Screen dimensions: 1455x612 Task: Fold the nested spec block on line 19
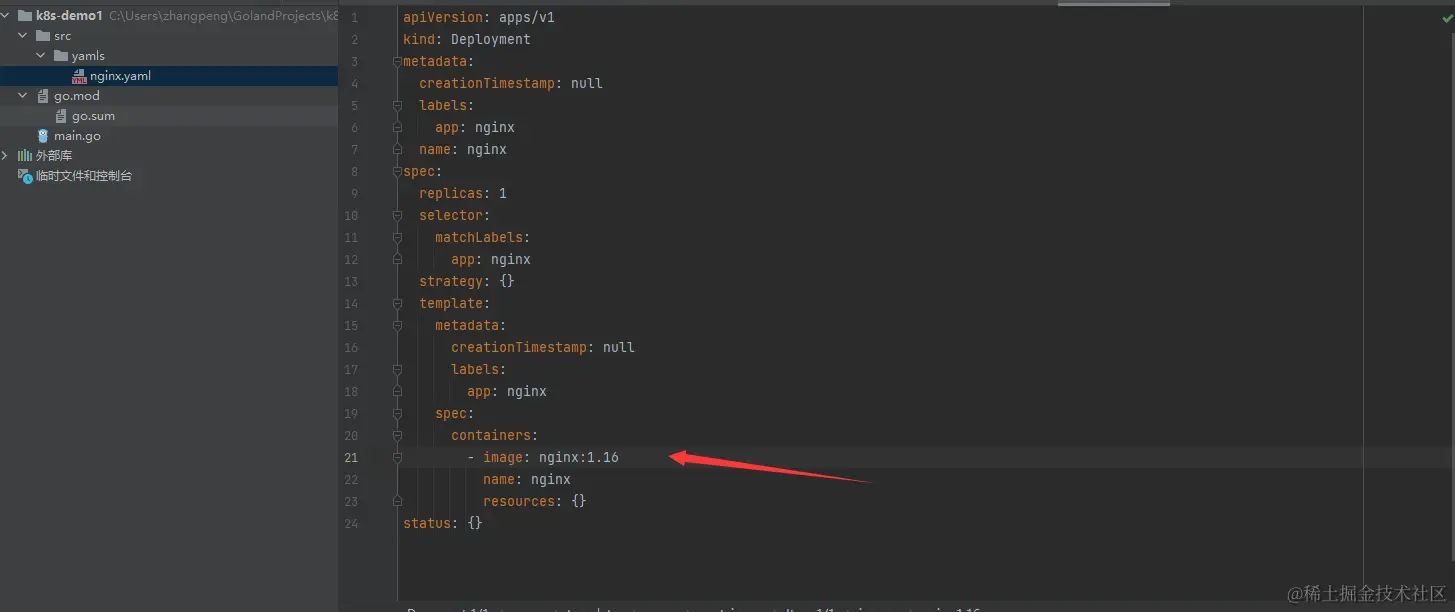[x=397, y=414]
